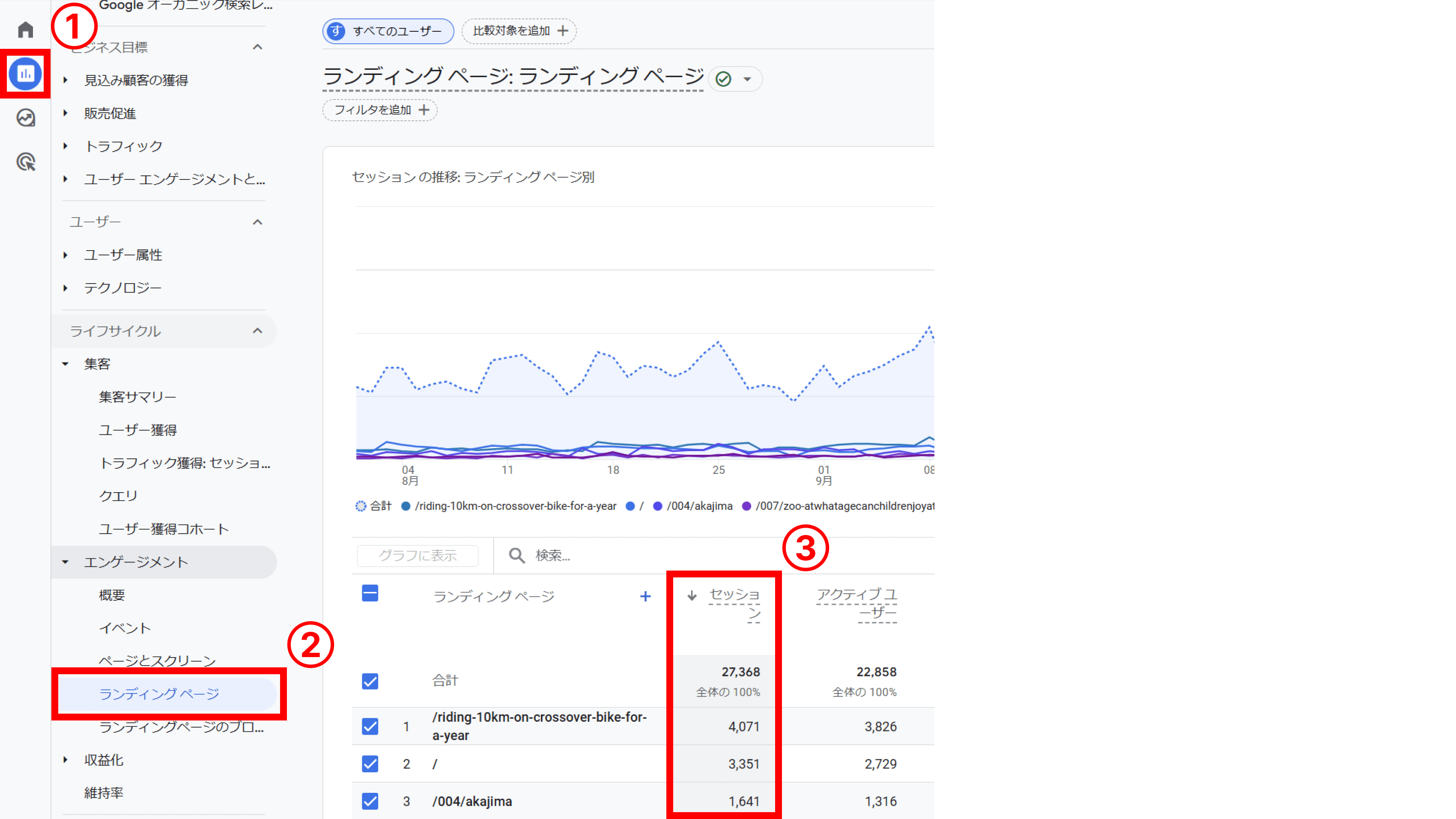Image resolution: width=1456 pixels, height=819 pixels.
Task: Open the Home icon in left rail
Action: (25, 30)
